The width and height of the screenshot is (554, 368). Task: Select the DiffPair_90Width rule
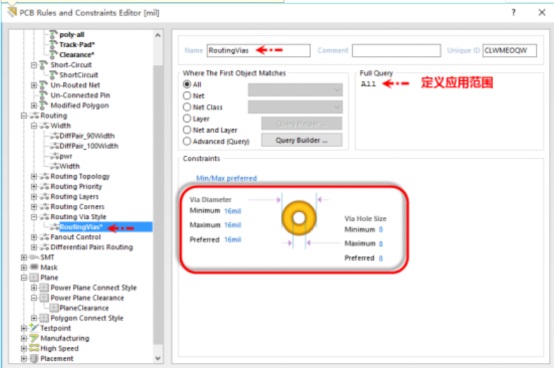pyautogui.click(x=87, y=136)
